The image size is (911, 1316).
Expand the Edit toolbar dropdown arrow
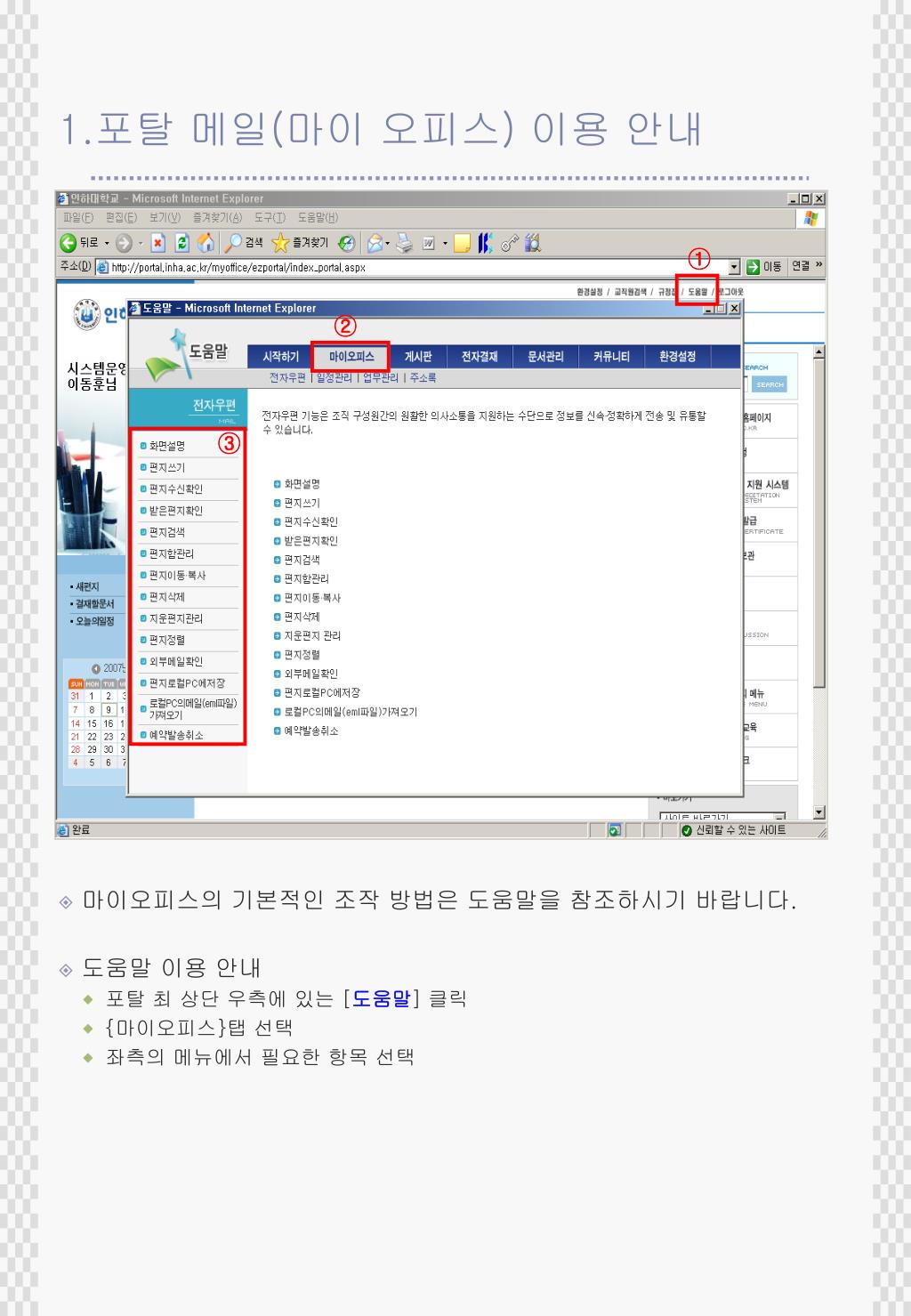(x=444, y=244)
